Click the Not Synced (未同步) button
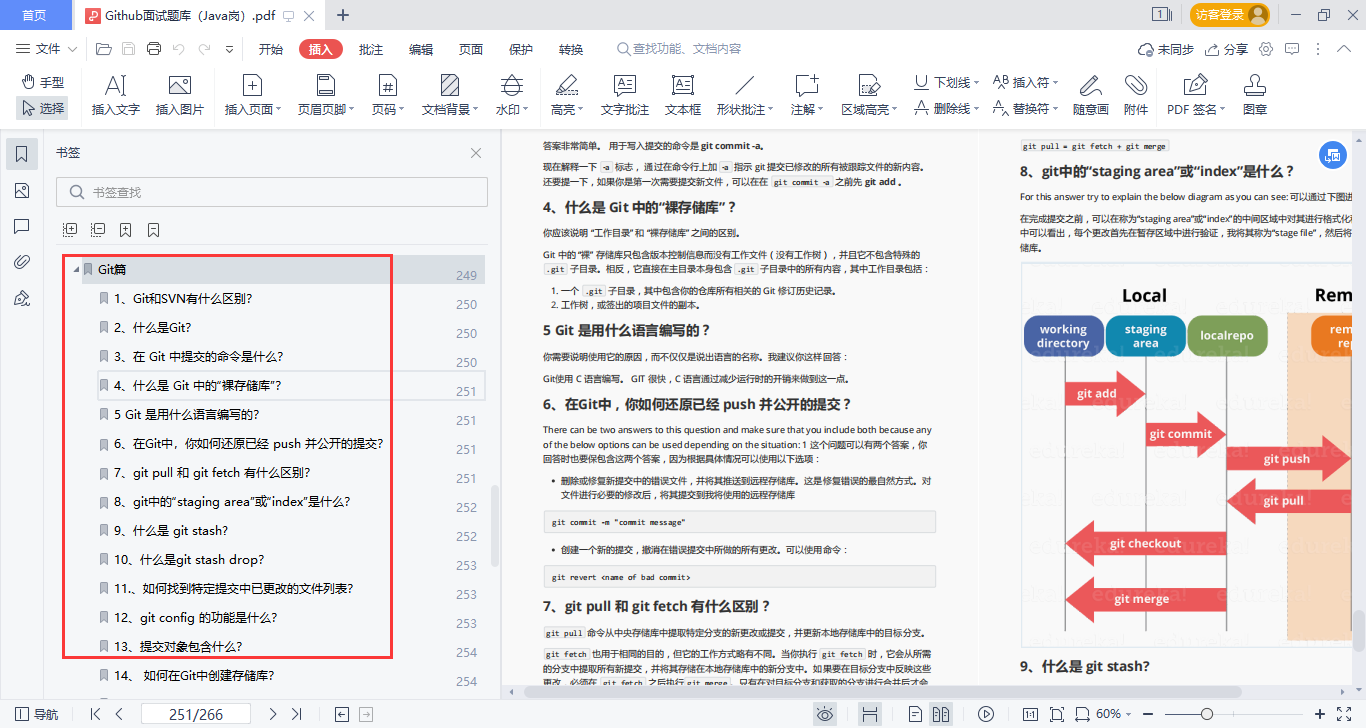This screenshot has height=728, width=1366. click(x=1166, y=49)
